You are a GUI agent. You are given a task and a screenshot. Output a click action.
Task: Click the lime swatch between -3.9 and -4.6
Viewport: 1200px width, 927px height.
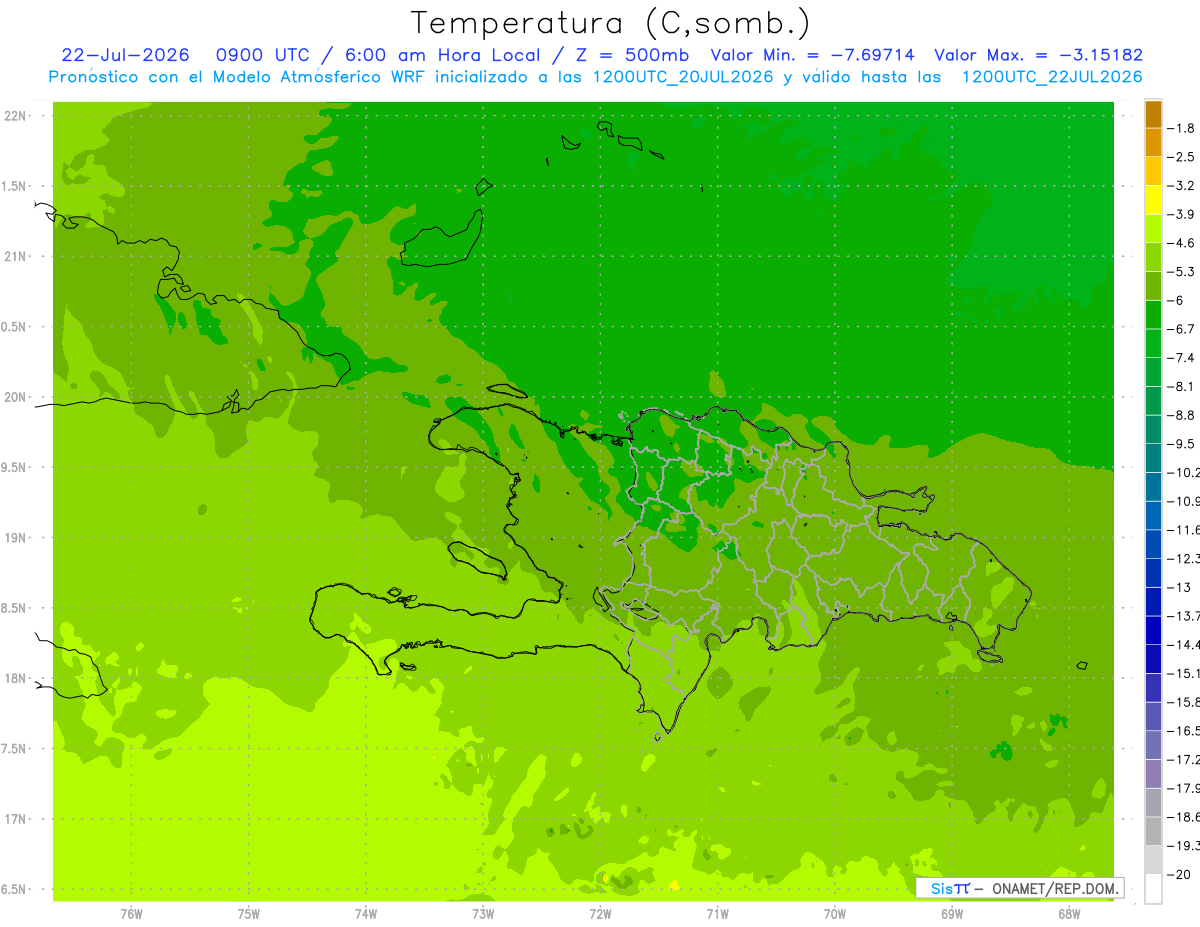[x=1153, y=229]
